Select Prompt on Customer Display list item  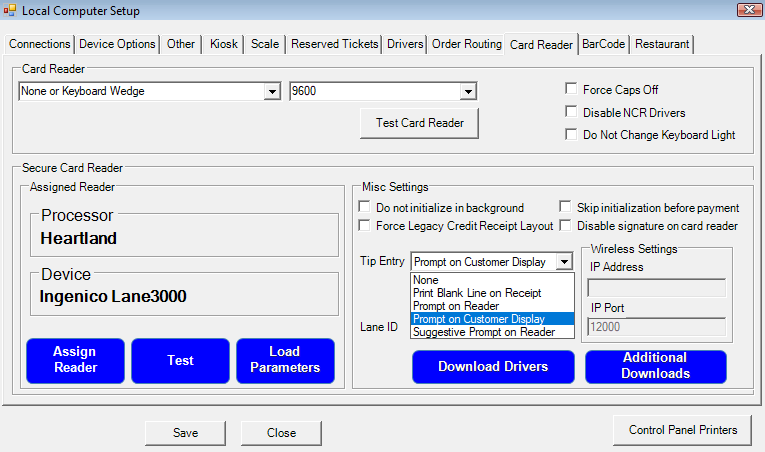492,319
